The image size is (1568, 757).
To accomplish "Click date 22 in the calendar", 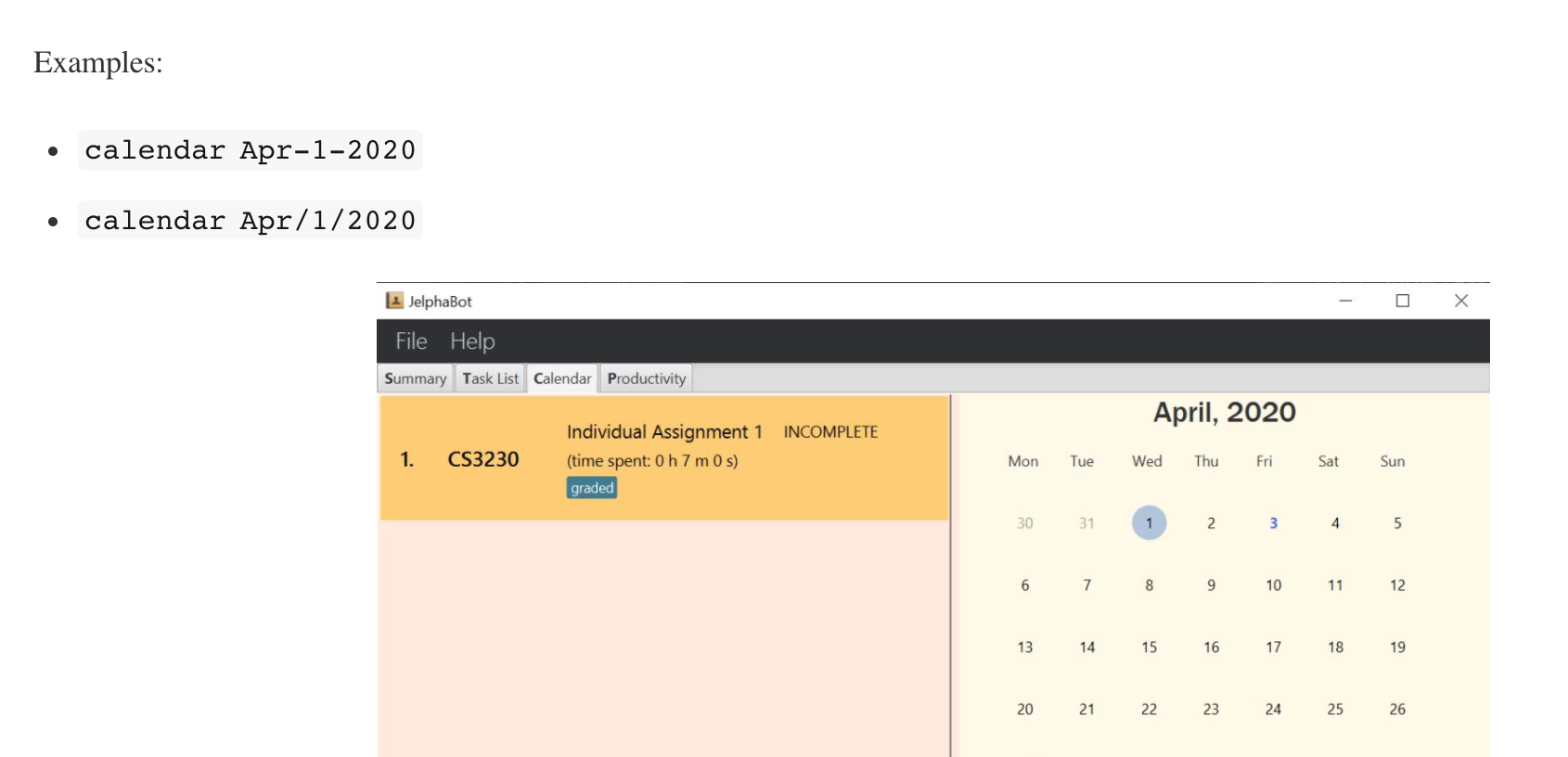I will click(x=1149, y=710).
